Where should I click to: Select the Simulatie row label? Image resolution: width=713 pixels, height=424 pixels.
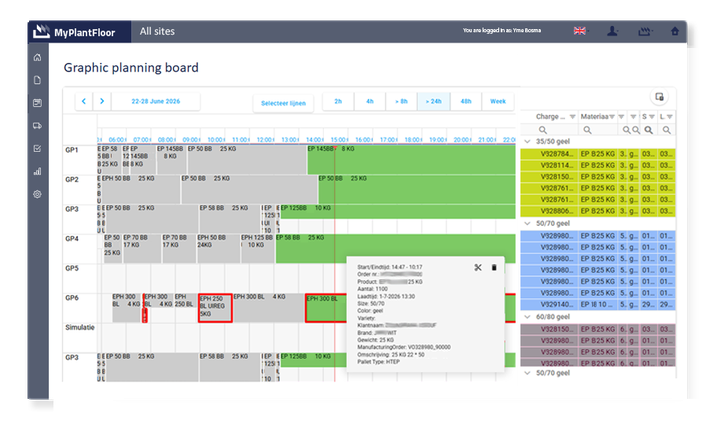(80, 328)
